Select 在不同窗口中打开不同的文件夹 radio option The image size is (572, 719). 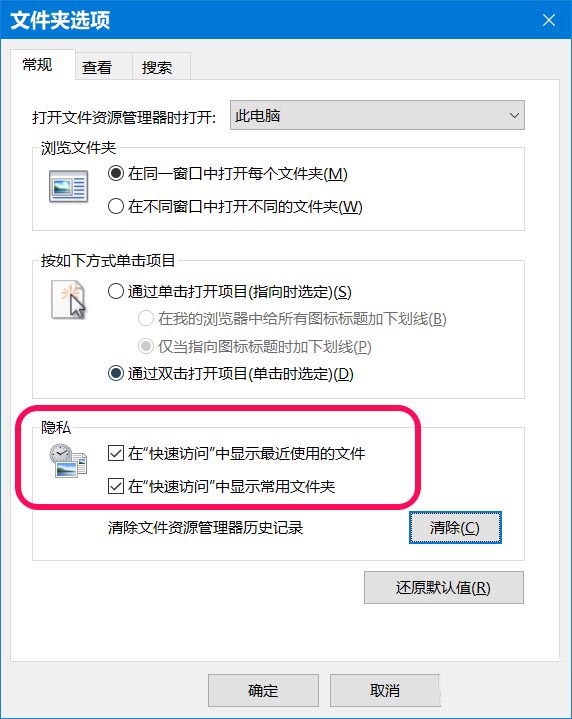point(116,206)
